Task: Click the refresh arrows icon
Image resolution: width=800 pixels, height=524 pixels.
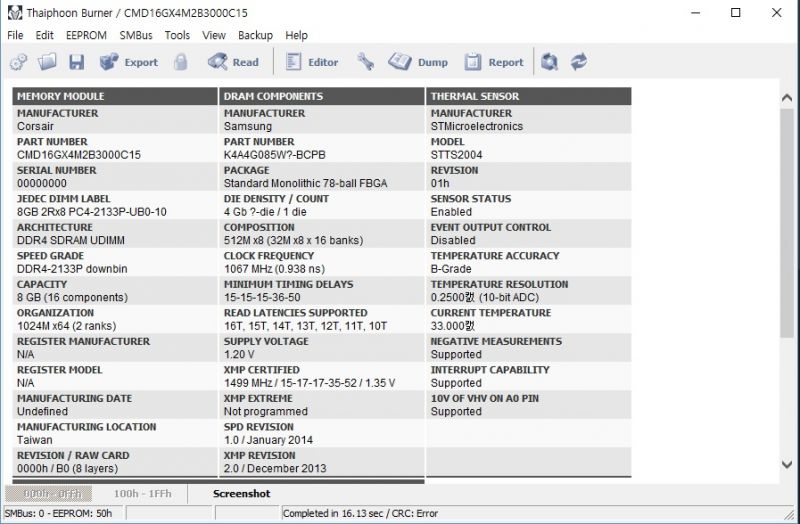Action: [x=579, y=62]
